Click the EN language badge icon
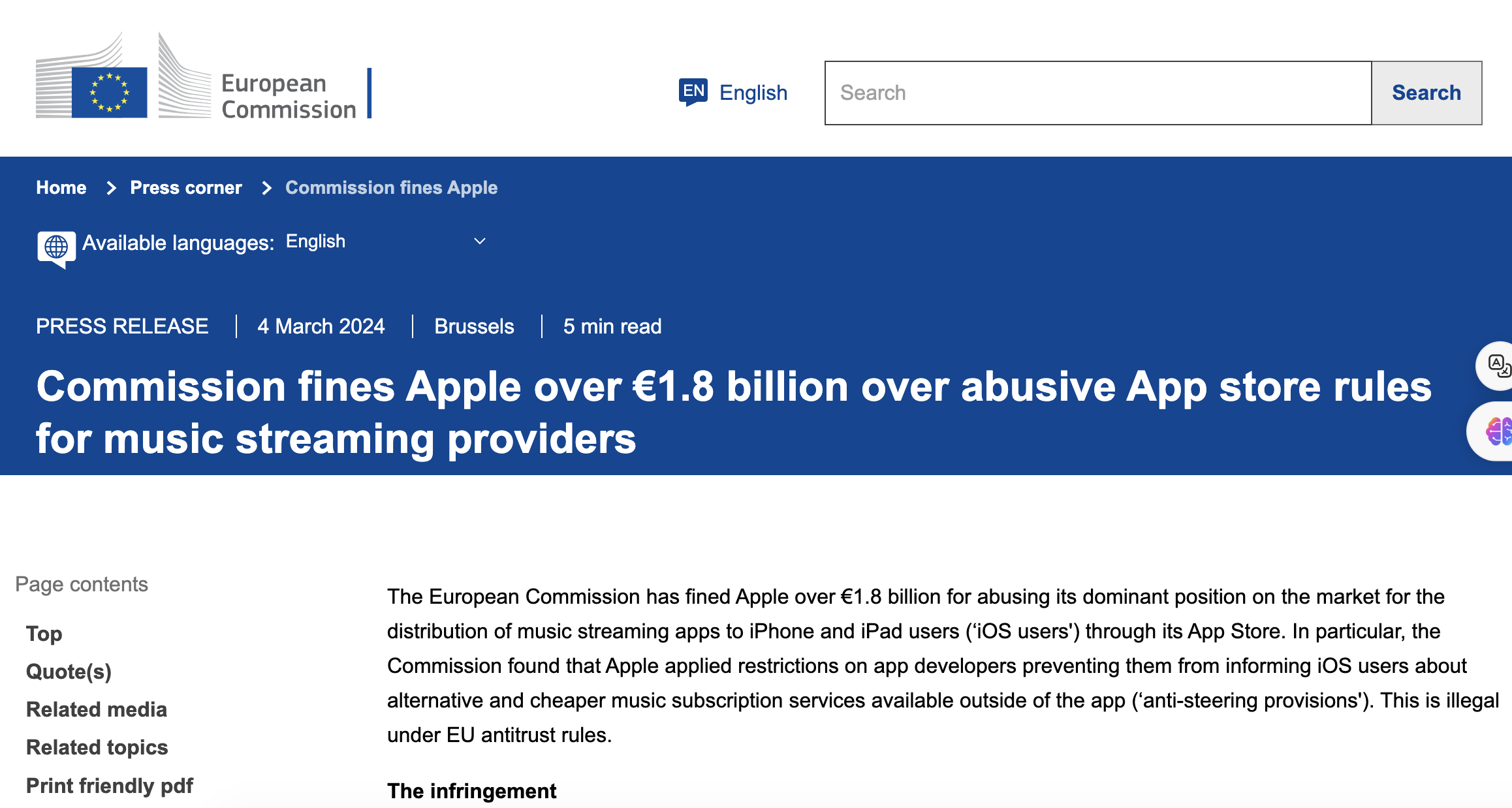The image size is (1512, 808). [693, 92]
